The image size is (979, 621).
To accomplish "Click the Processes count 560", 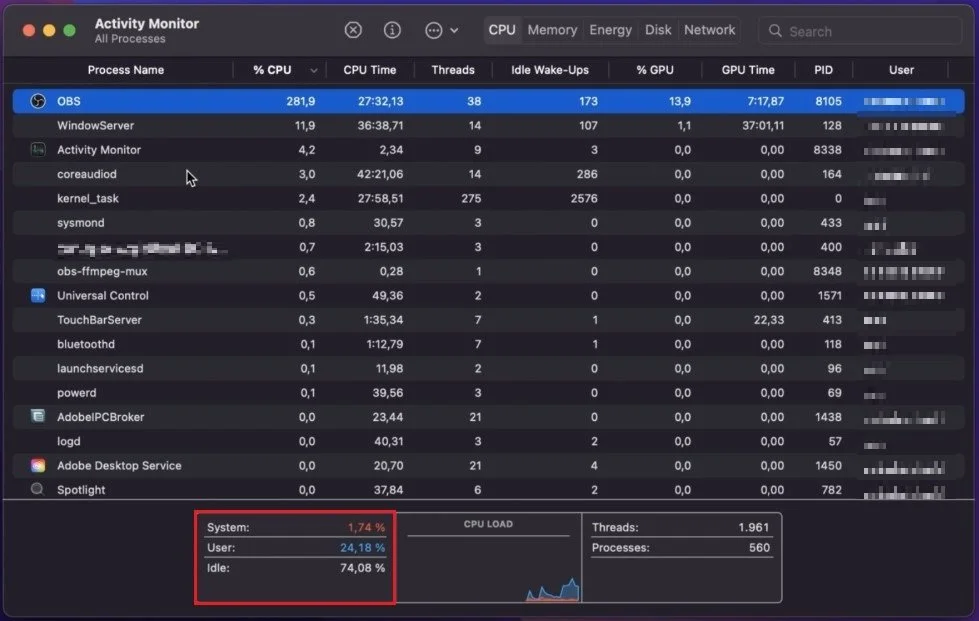I will [759, 548].
